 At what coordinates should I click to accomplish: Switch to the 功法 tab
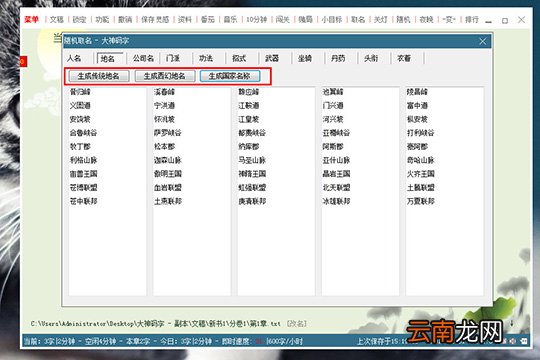206,58
